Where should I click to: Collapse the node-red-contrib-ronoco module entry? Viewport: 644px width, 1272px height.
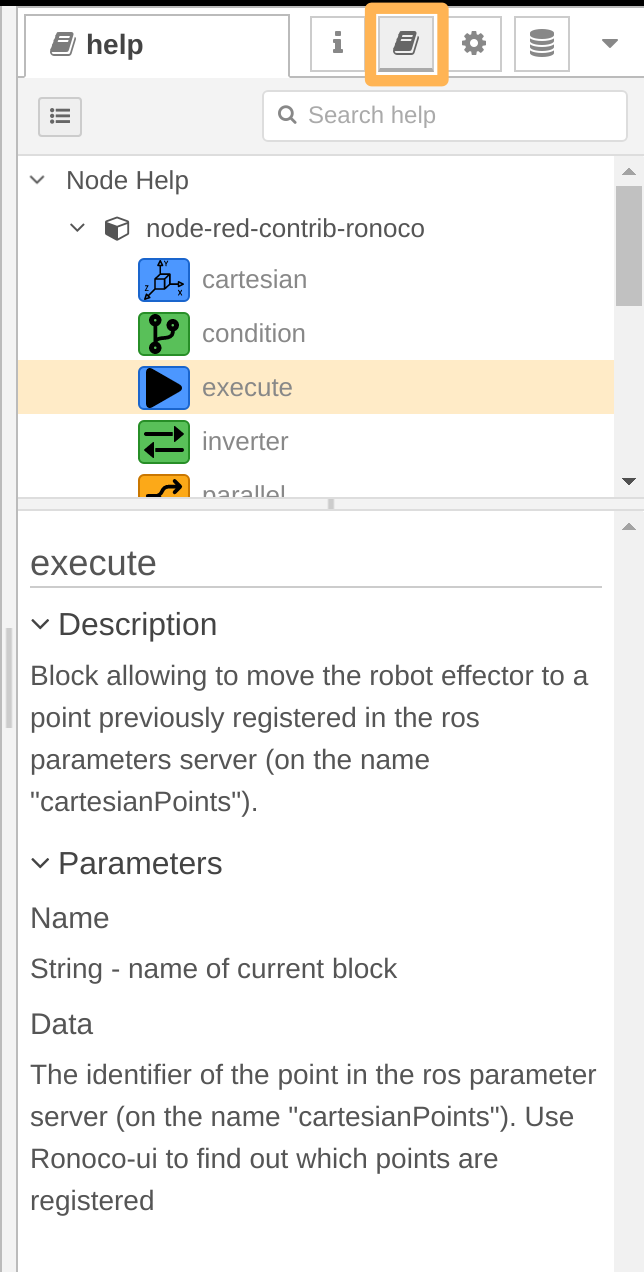pyautogui.click(x=77, y=229)
